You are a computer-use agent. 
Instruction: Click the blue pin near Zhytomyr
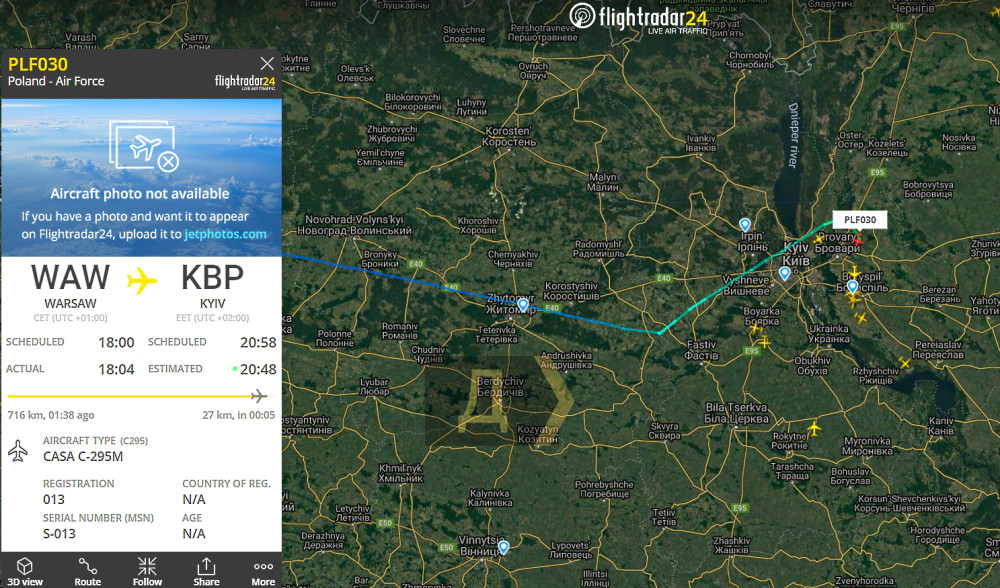pos(523,305)
